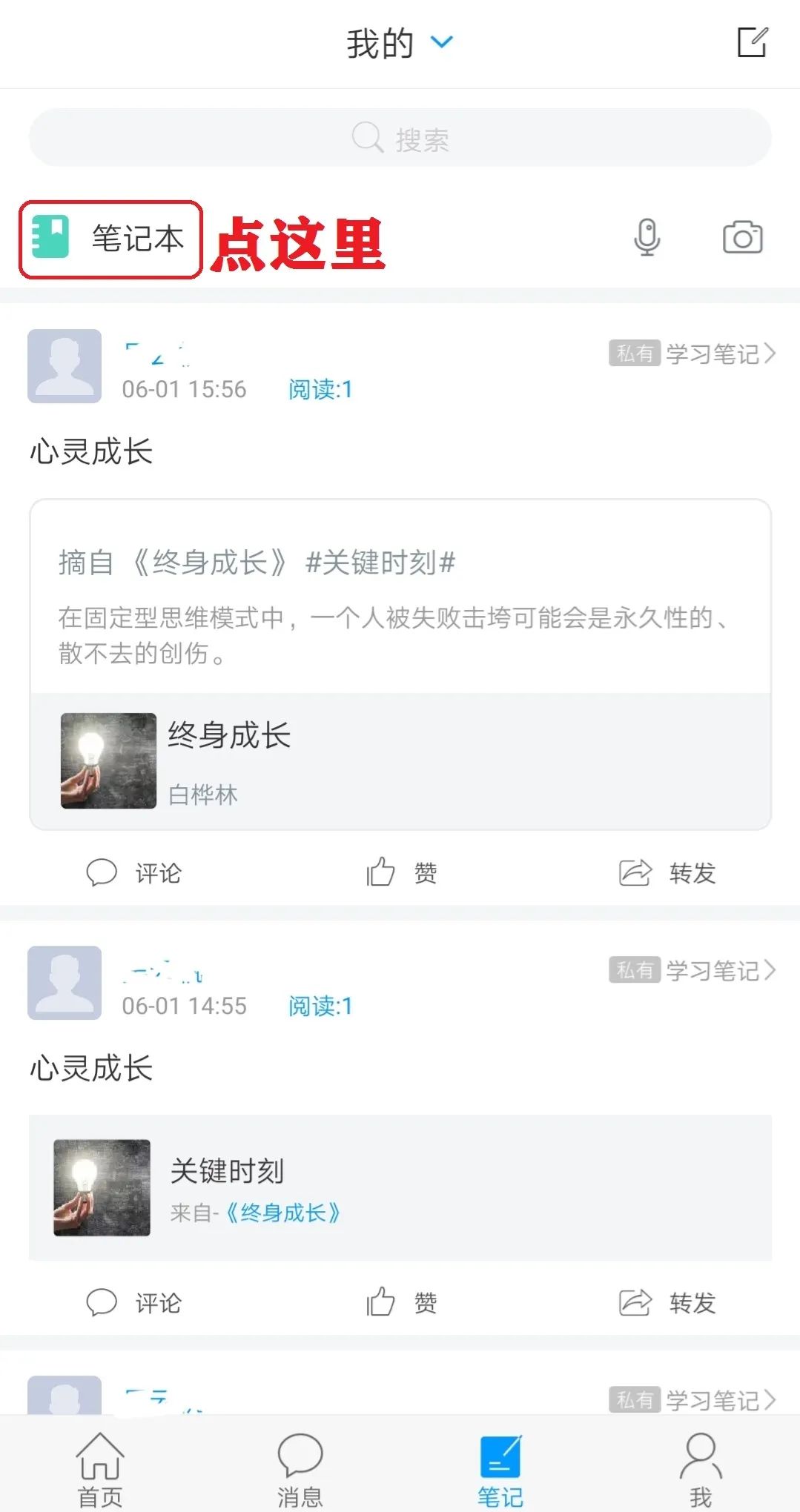The height and width of the screenshot is (1512, 800).
Task: Open the 我 profile tab
Action: tap(701, 1470)
